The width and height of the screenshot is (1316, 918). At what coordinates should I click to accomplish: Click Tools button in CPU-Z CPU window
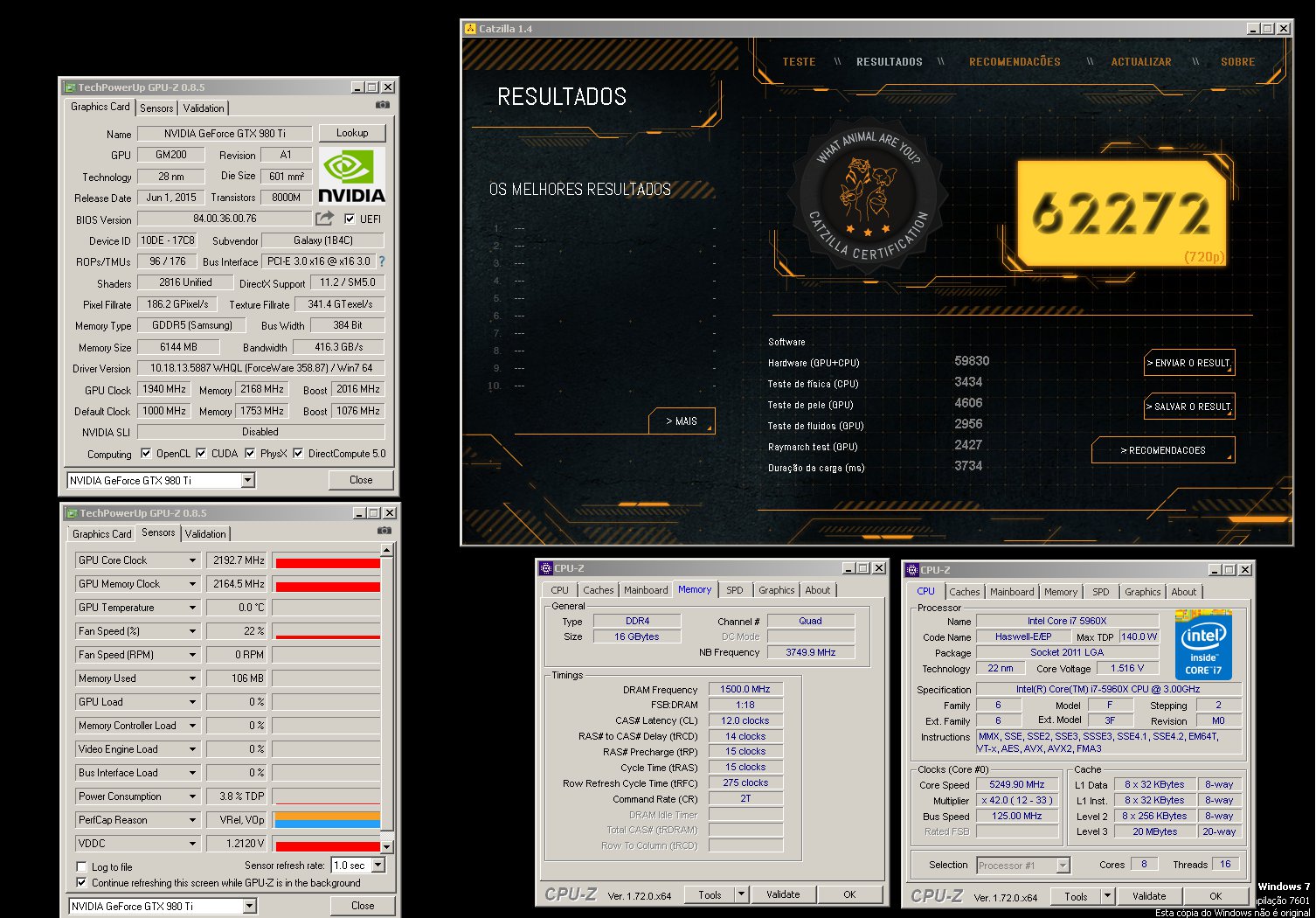click(x=1076, y=895)
